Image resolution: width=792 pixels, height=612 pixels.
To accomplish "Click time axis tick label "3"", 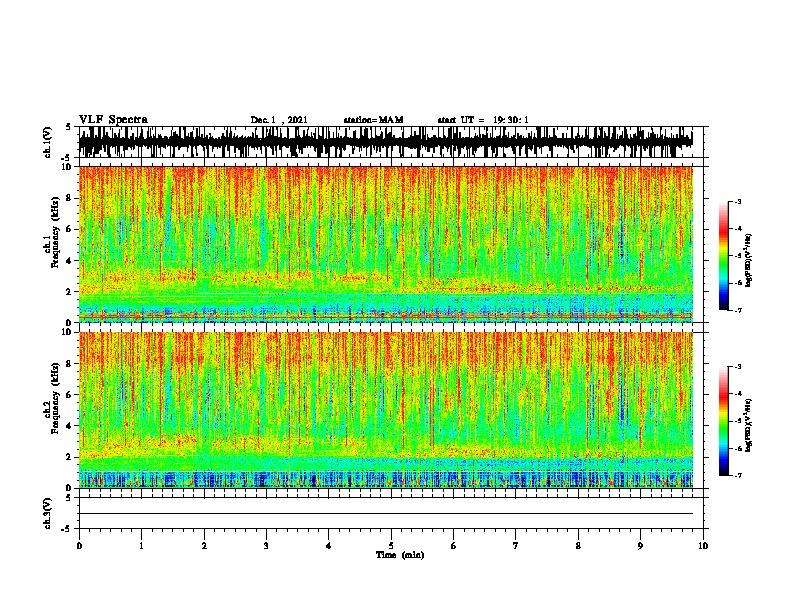I will coord(266,546).
